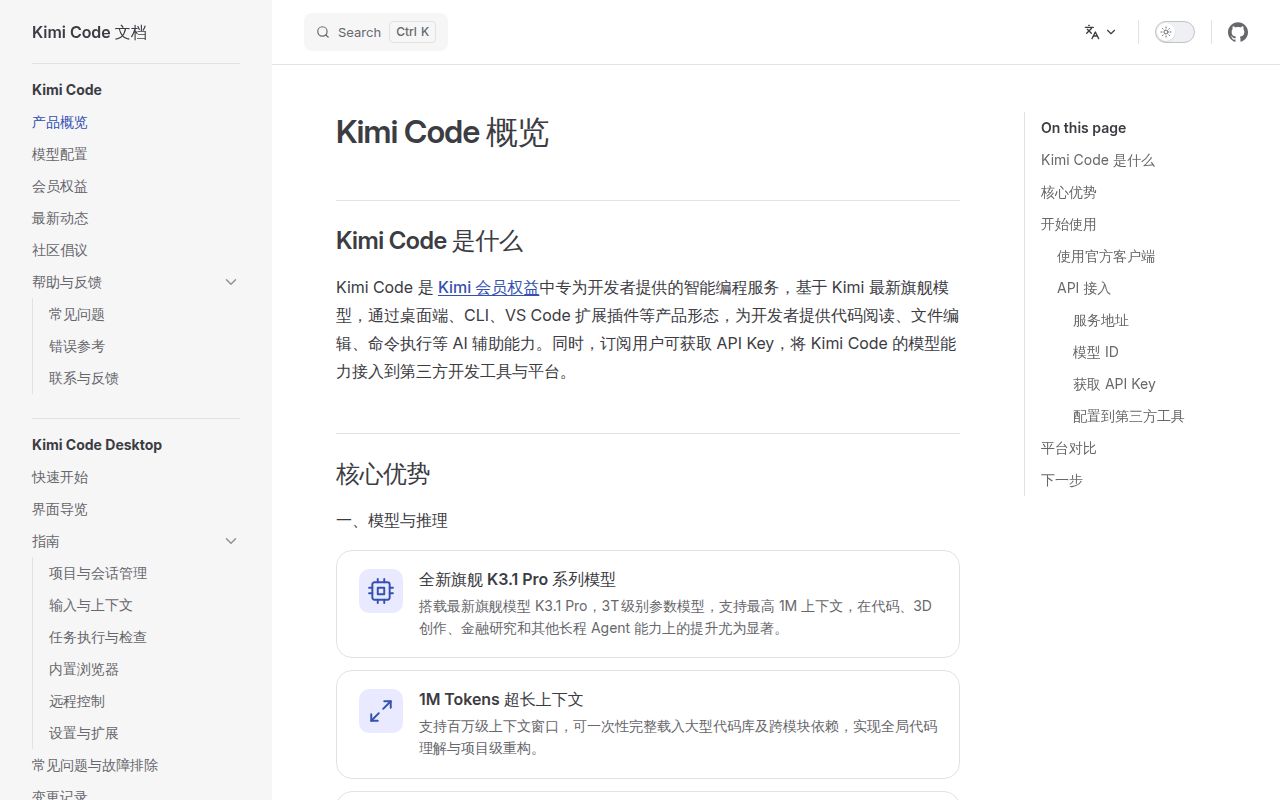
Task: Jump to 平台对比 in page outline
Action: (1069, 448)
